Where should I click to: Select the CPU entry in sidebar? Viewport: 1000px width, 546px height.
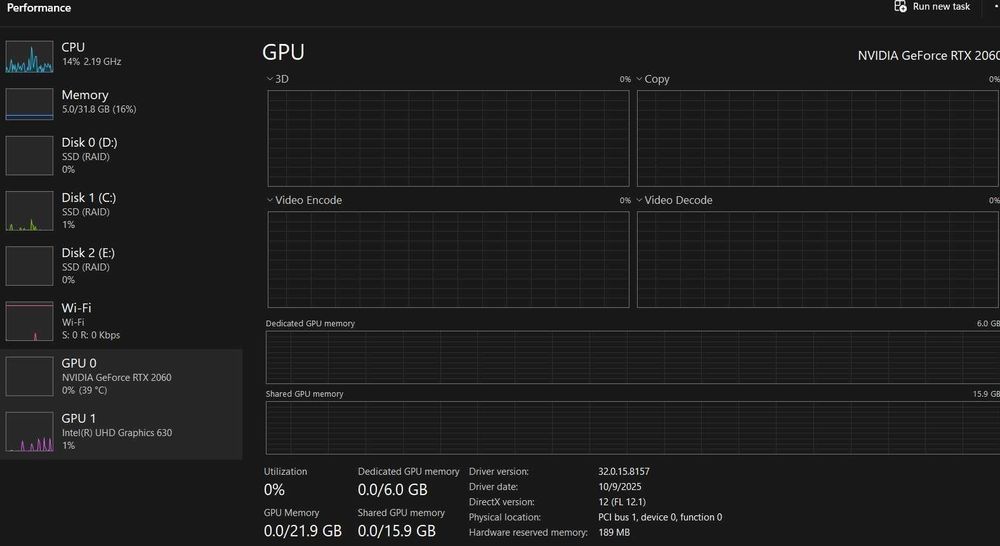121,56
